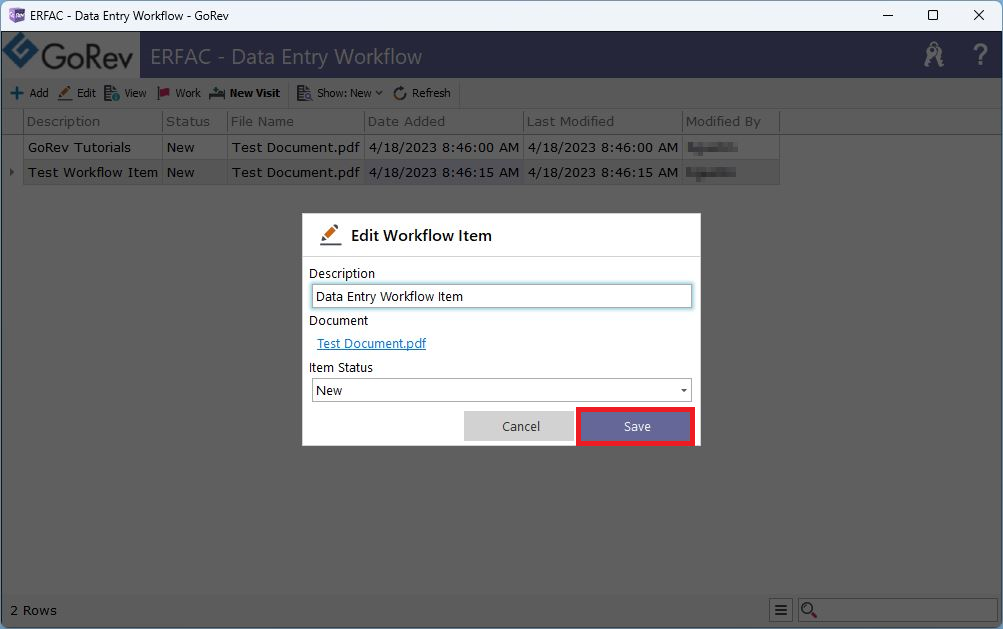1003x629 pixels.
Task: Sort by the Modified By column header
Action: 731,122
